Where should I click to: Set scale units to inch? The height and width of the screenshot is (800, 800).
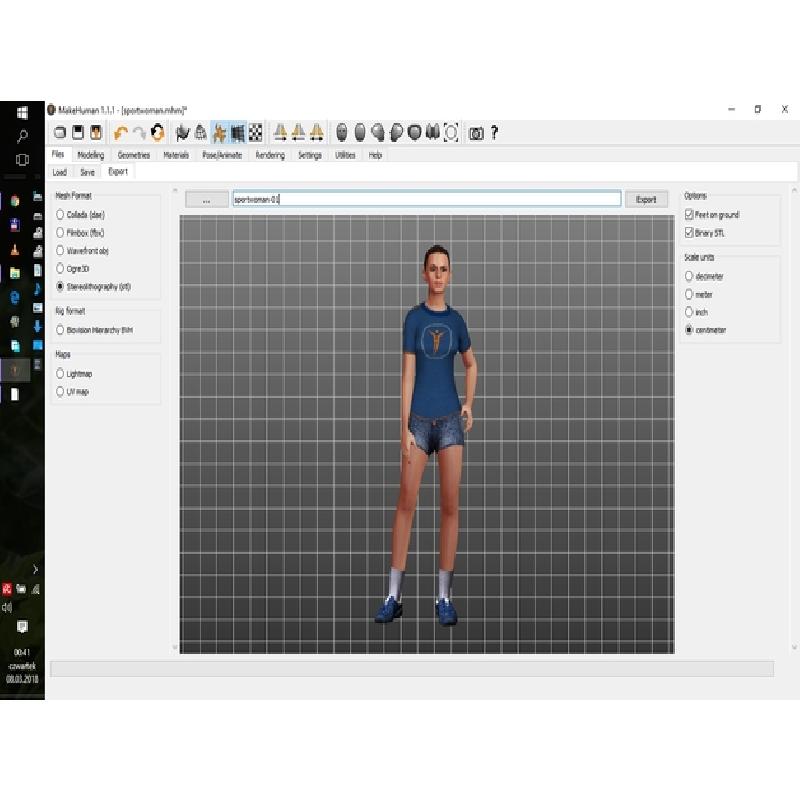(696, 312)
